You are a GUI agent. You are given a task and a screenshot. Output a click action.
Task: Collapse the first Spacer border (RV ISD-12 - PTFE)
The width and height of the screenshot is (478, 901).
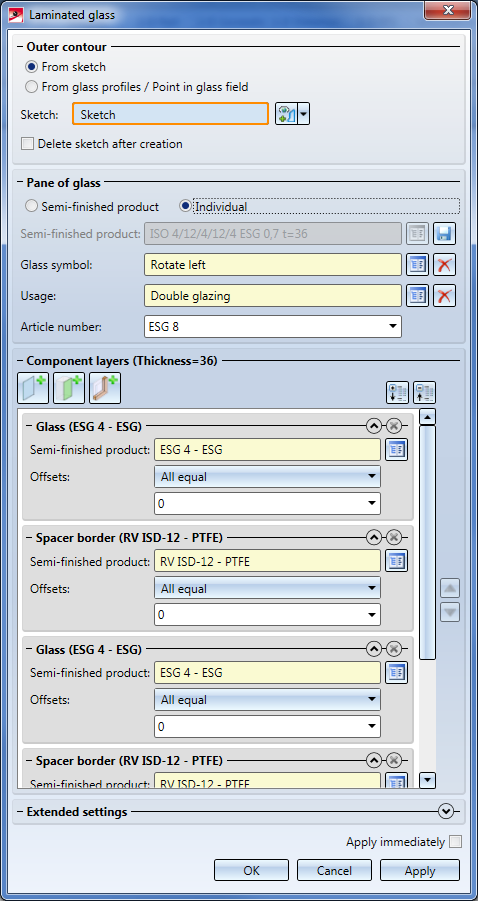tap(373, 537)
